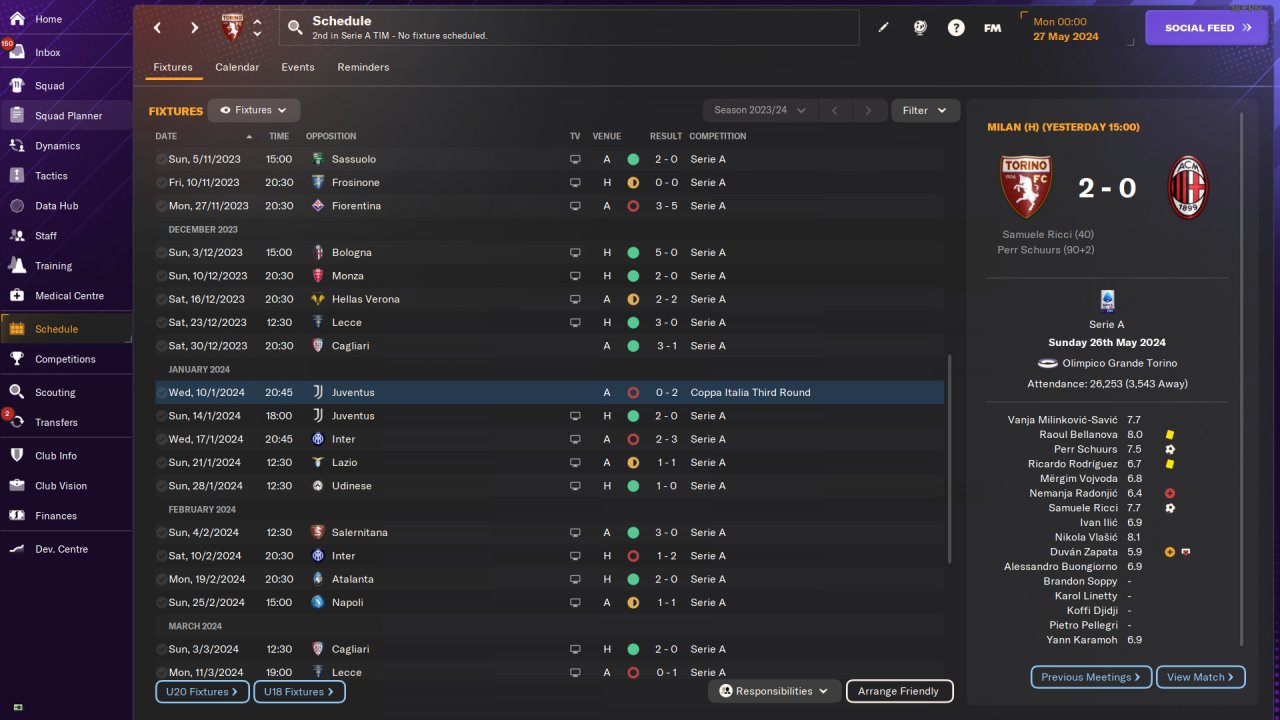Open the Tactics board icon

[x=17, y=175]
